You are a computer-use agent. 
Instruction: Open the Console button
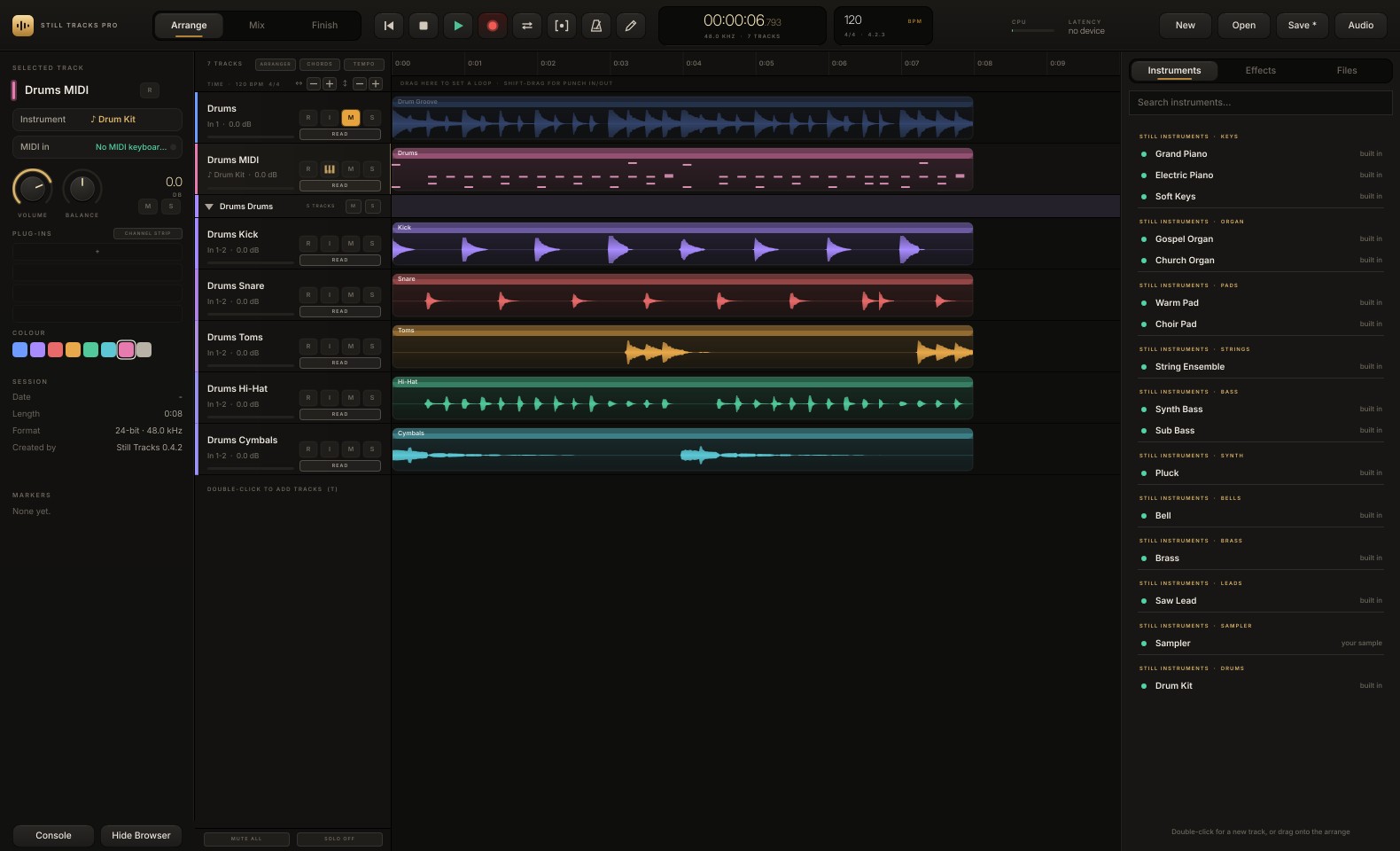(53, 835)
